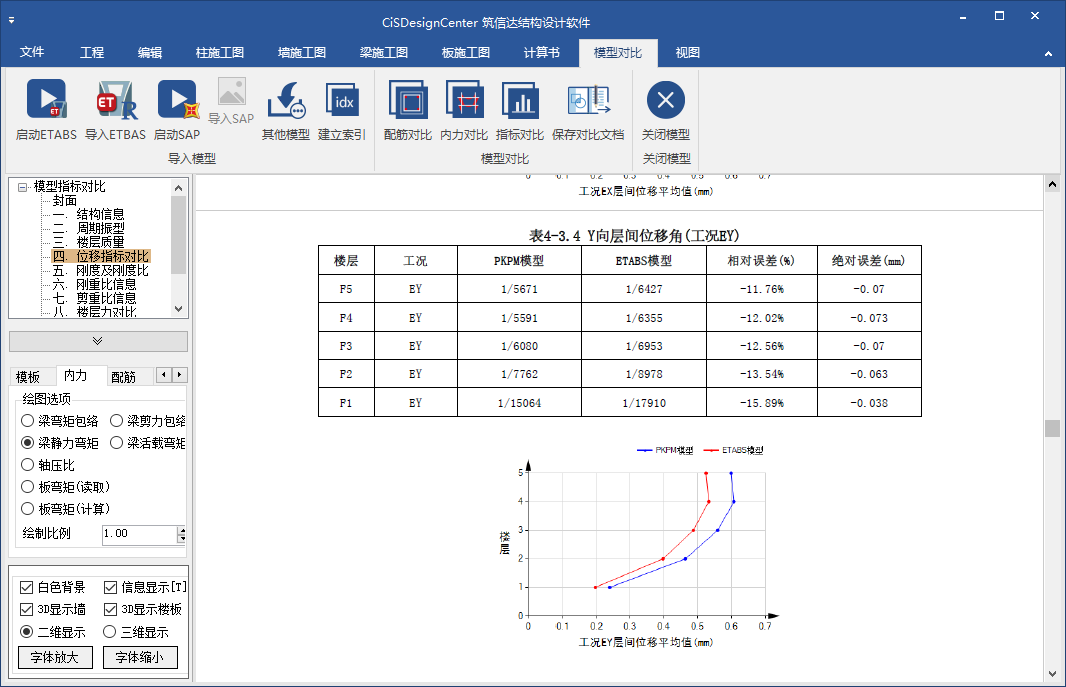Open the 墙施工图 tab
The image size is (1066, 687).
click(302, 52)
